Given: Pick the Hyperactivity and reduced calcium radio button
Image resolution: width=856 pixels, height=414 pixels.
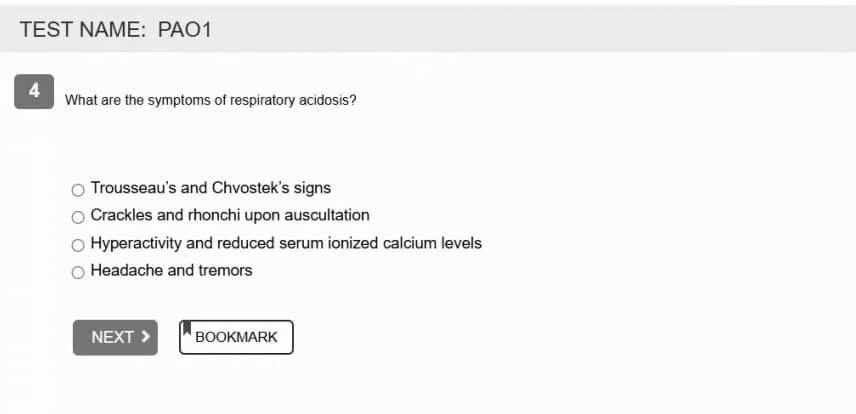Looking at the screenshot, I should (x=78, y=244).
